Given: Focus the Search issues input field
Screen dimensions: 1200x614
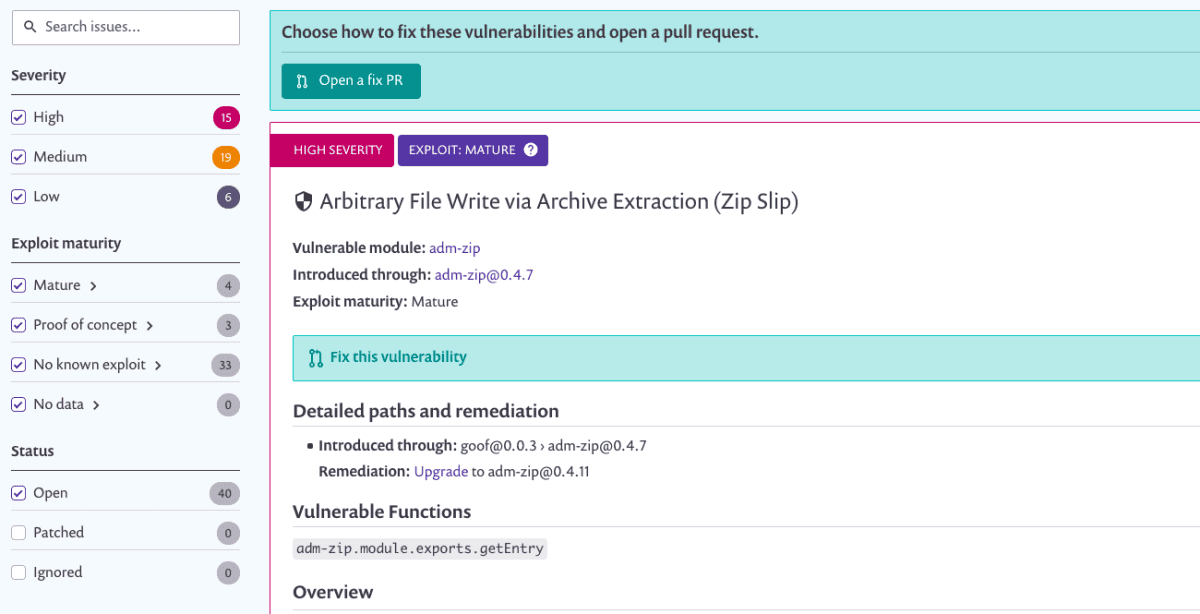Looking at the screenshot, I should 126,27.
